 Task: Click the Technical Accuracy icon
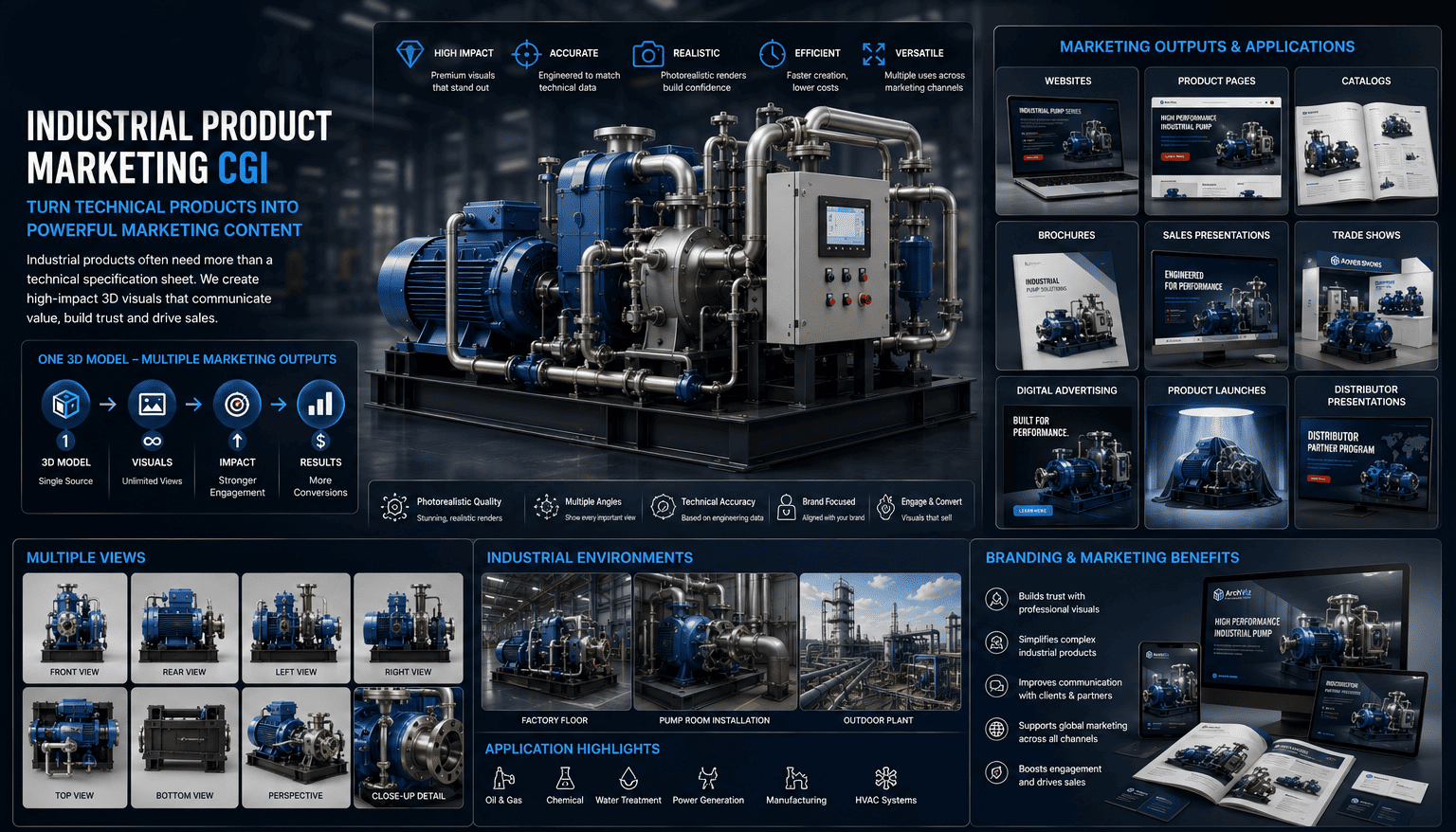click(x=663, y=508)
